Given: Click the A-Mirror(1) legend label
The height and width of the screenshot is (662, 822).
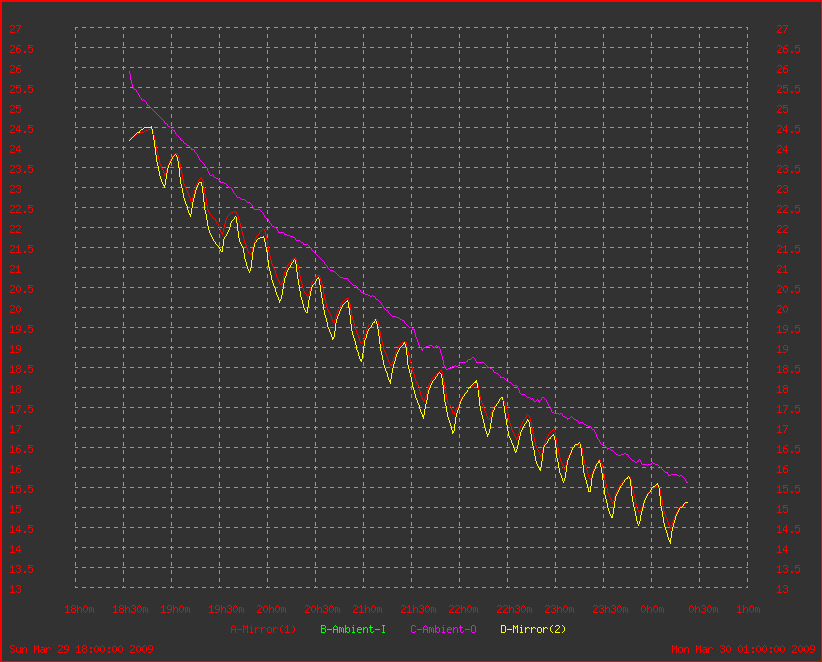Looking at the screenshot, I should coord(263,629).
